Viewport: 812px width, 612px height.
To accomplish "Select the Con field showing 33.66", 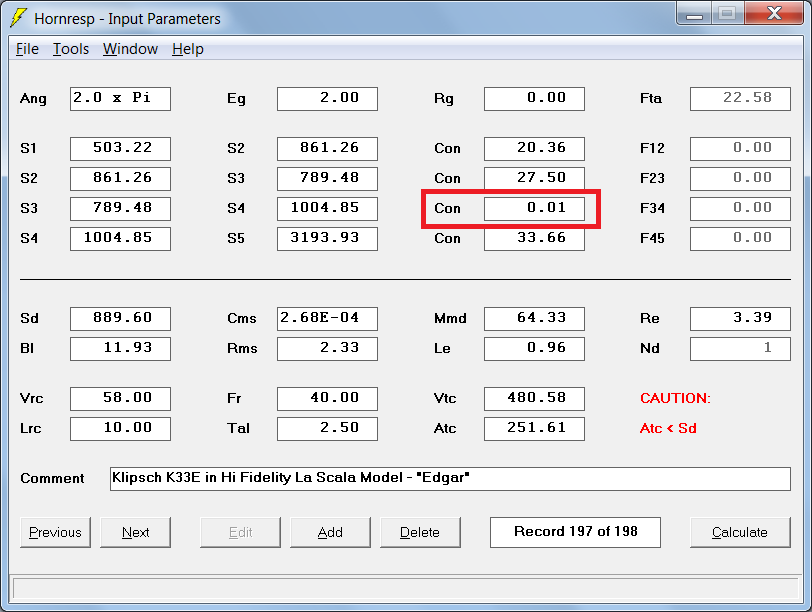I will 534,239.
